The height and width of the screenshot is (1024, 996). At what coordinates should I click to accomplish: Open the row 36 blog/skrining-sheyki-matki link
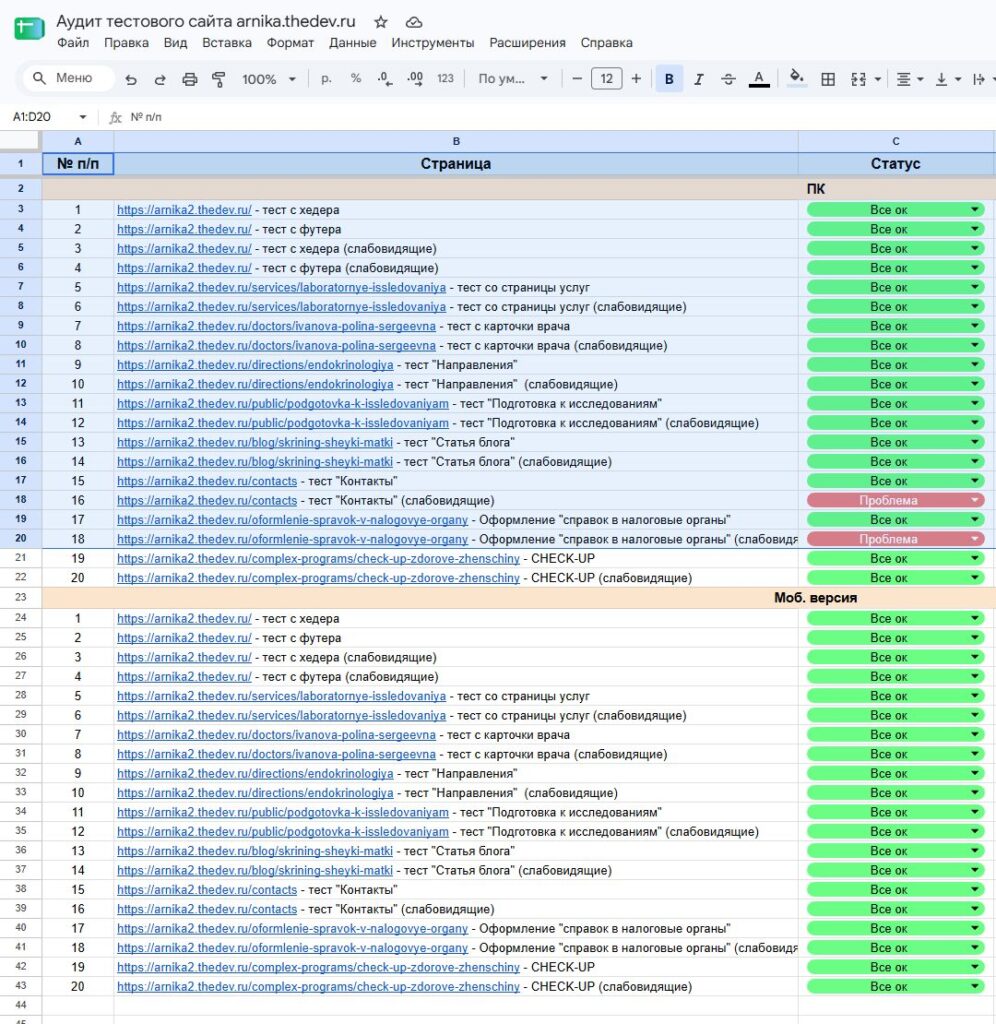pyautogui.click(x=255, y=851)
